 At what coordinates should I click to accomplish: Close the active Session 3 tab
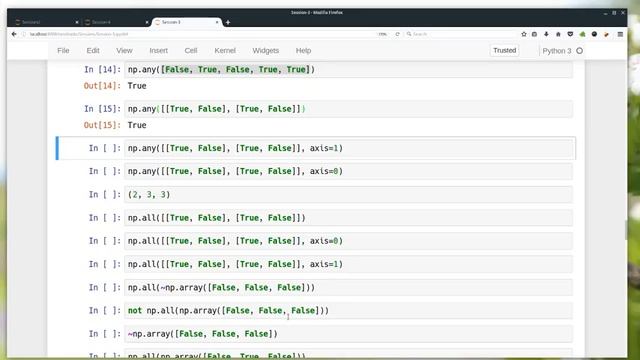tap(217, 22)
